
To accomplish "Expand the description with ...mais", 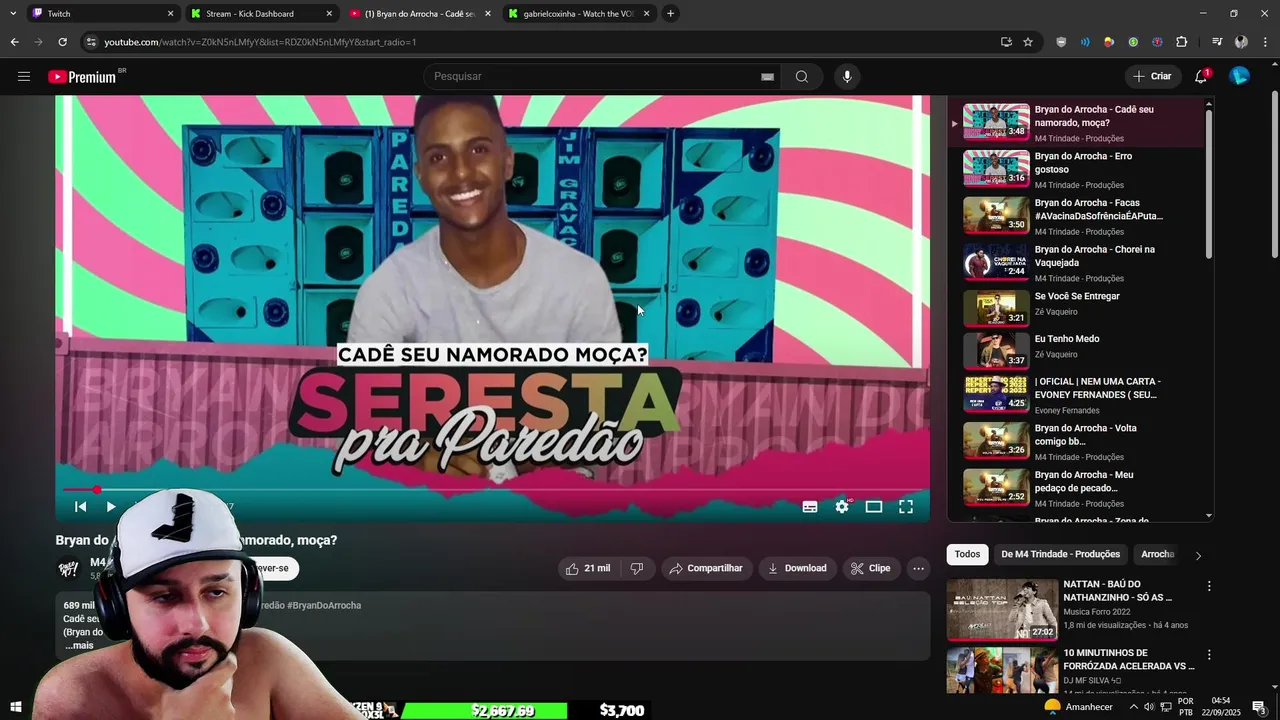I will click(x=79, y=646).
